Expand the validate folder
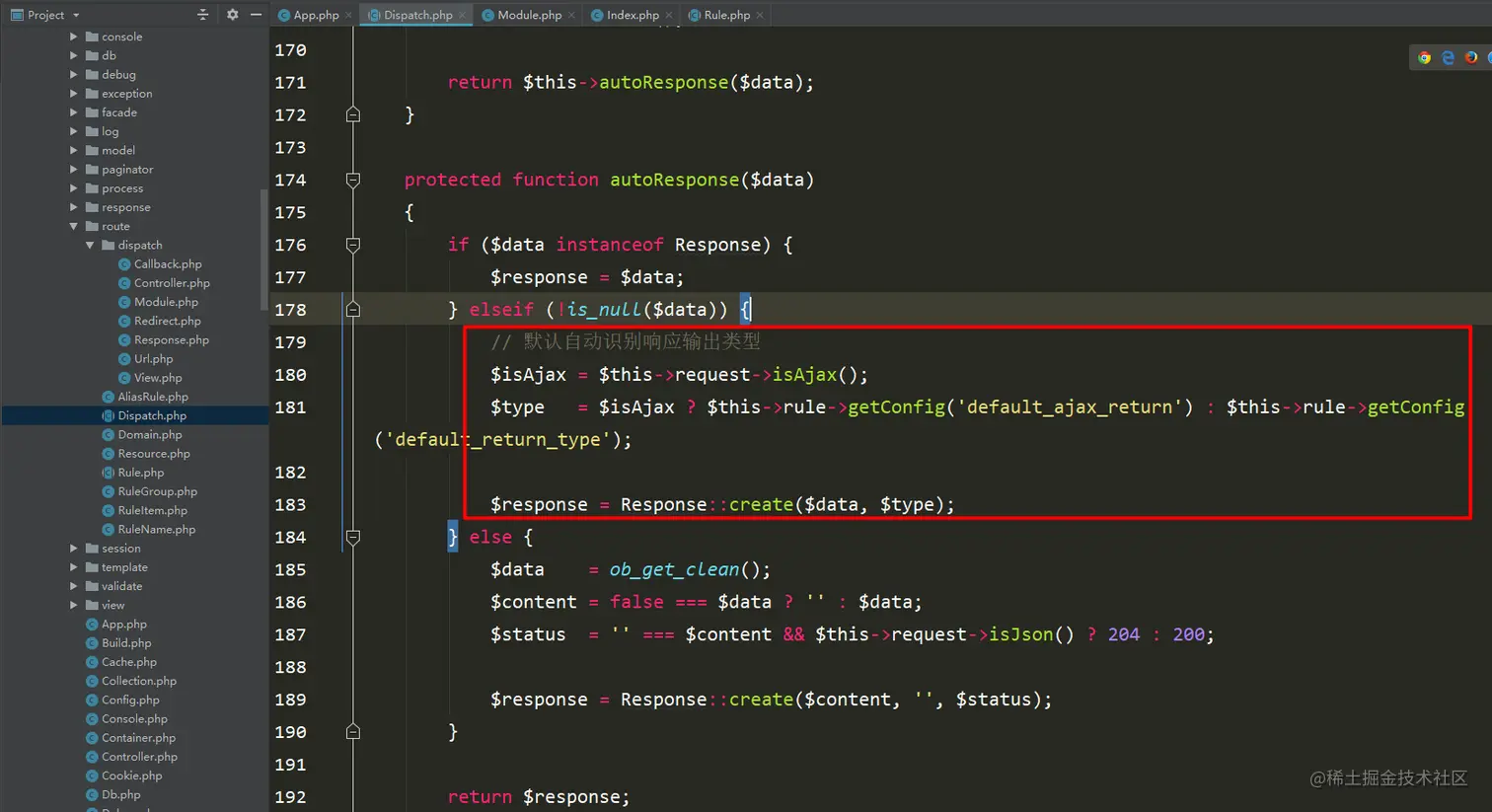Screen dimensions: 1492x812 (x=73, y=586)
